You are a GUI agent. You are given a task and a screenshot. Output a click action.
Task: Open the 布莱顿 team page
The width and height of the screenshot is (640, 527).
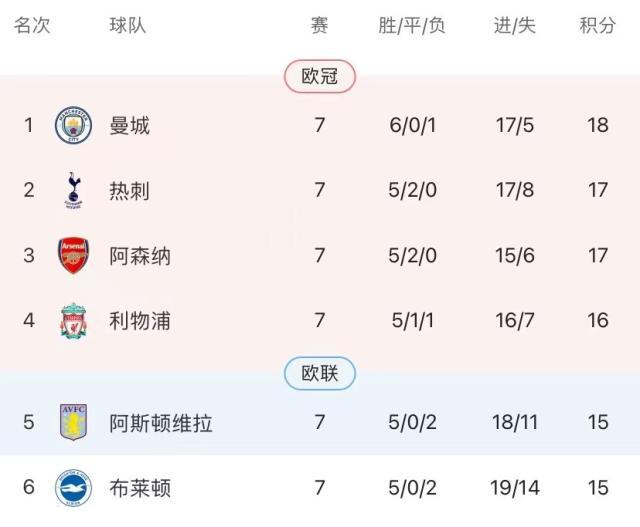point(140,488)
